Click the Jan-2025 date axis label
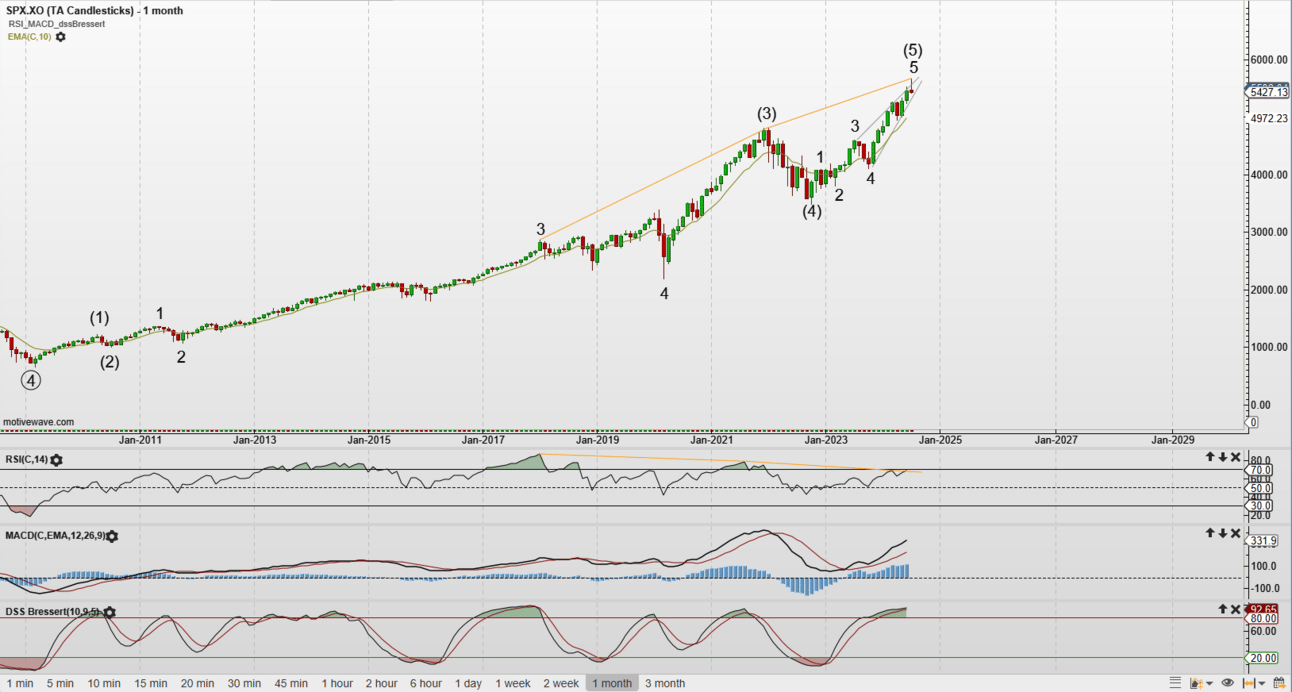The width and height of the screenshot is (1292, 692). [941, 439]
